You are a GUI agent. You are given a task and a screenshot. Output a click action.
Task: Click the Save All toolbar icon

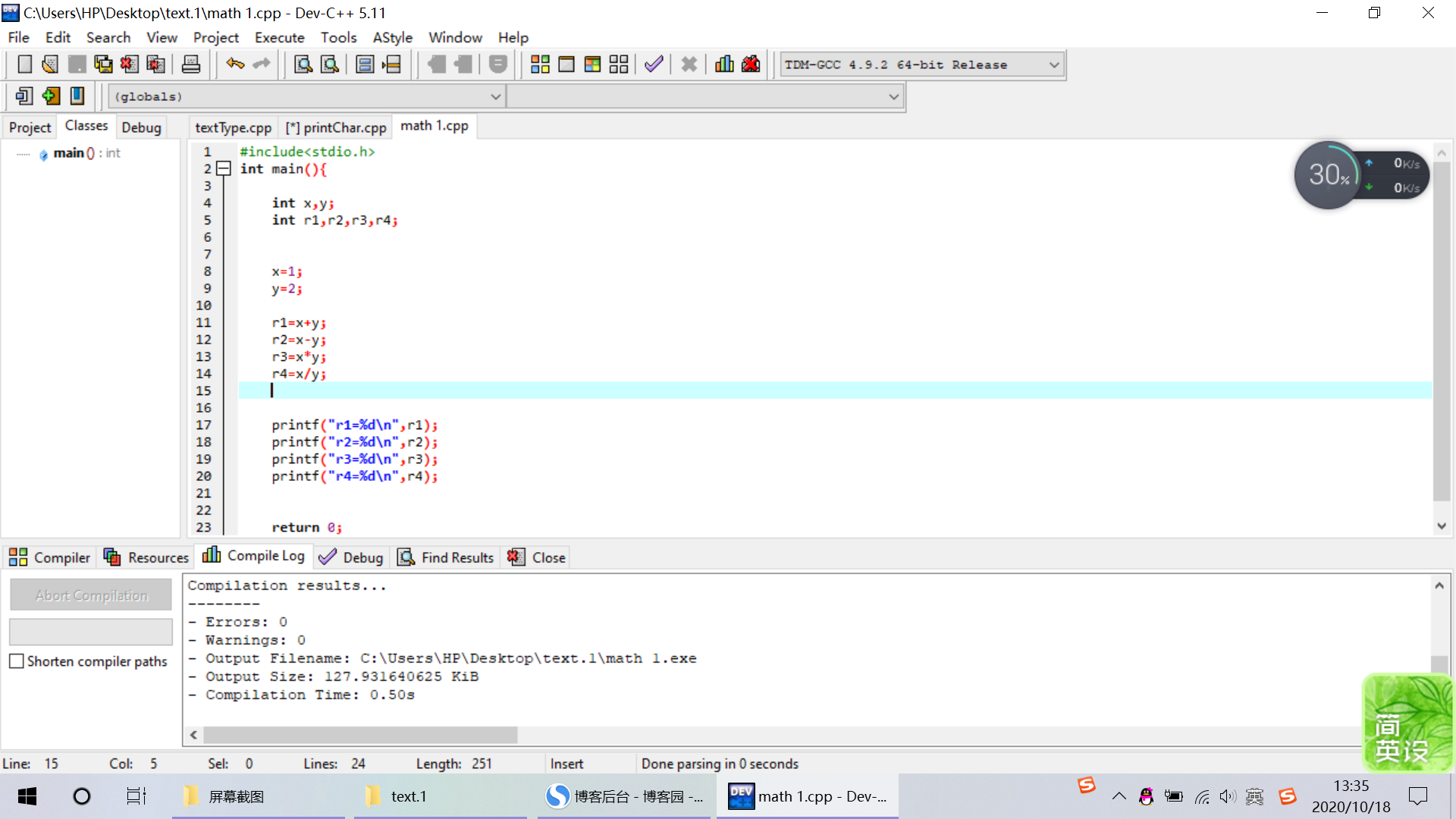click(x=103, y=64)
